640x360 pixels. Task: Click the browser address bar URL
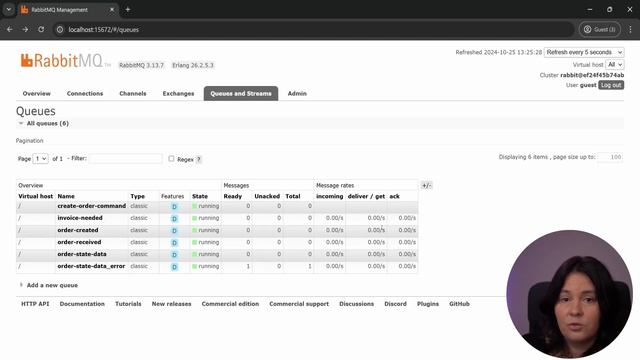[104, 29]
